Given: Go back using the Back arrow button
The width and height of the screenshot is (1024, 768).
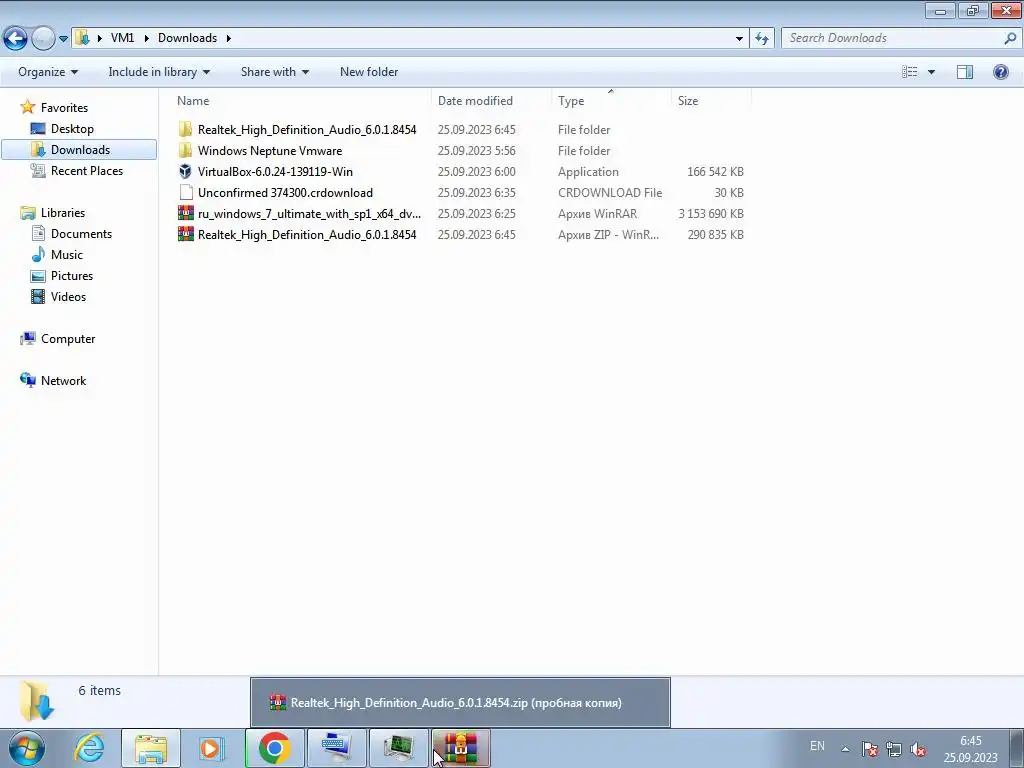Looking at the screenshot, I should coord(16,39).
